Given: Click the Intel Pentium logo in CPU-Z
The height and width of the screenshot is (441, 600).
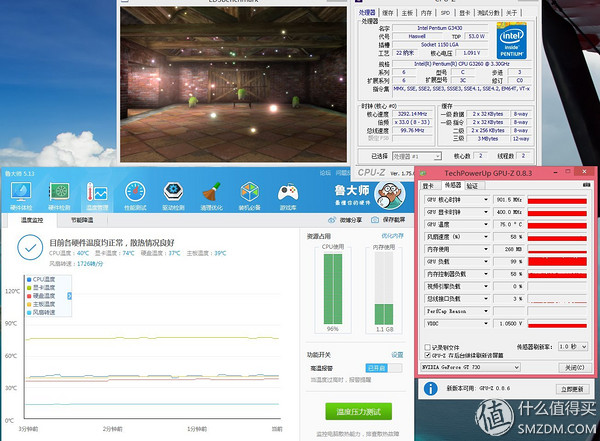Looking at the screenshot, I should [512, 41].
